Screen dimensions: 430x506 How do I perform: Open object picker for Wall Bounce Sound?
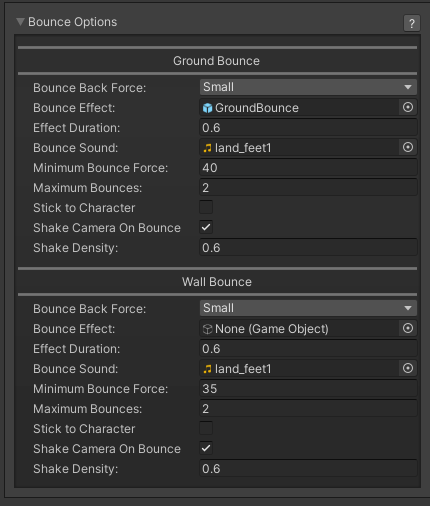pyautogui.click(x=408, y=368)
